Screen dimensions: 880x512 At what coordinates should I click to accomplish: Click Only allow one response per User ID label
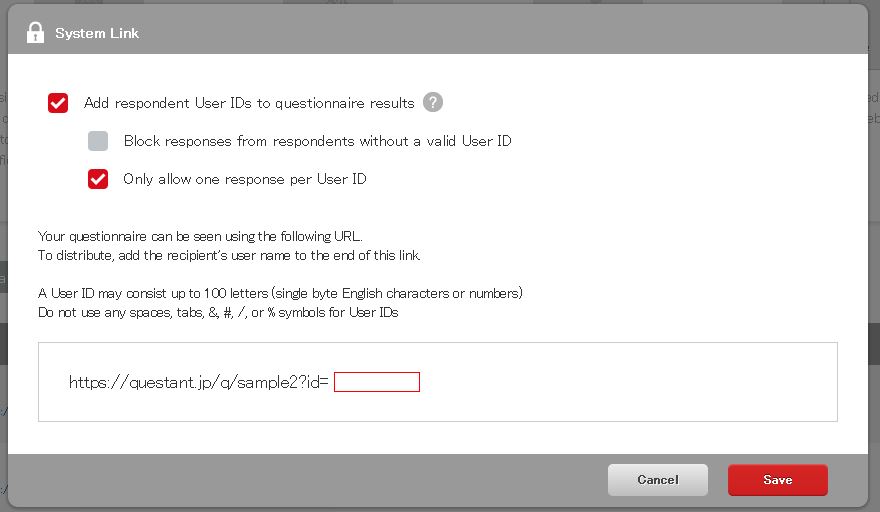click(x=245, y=179)
